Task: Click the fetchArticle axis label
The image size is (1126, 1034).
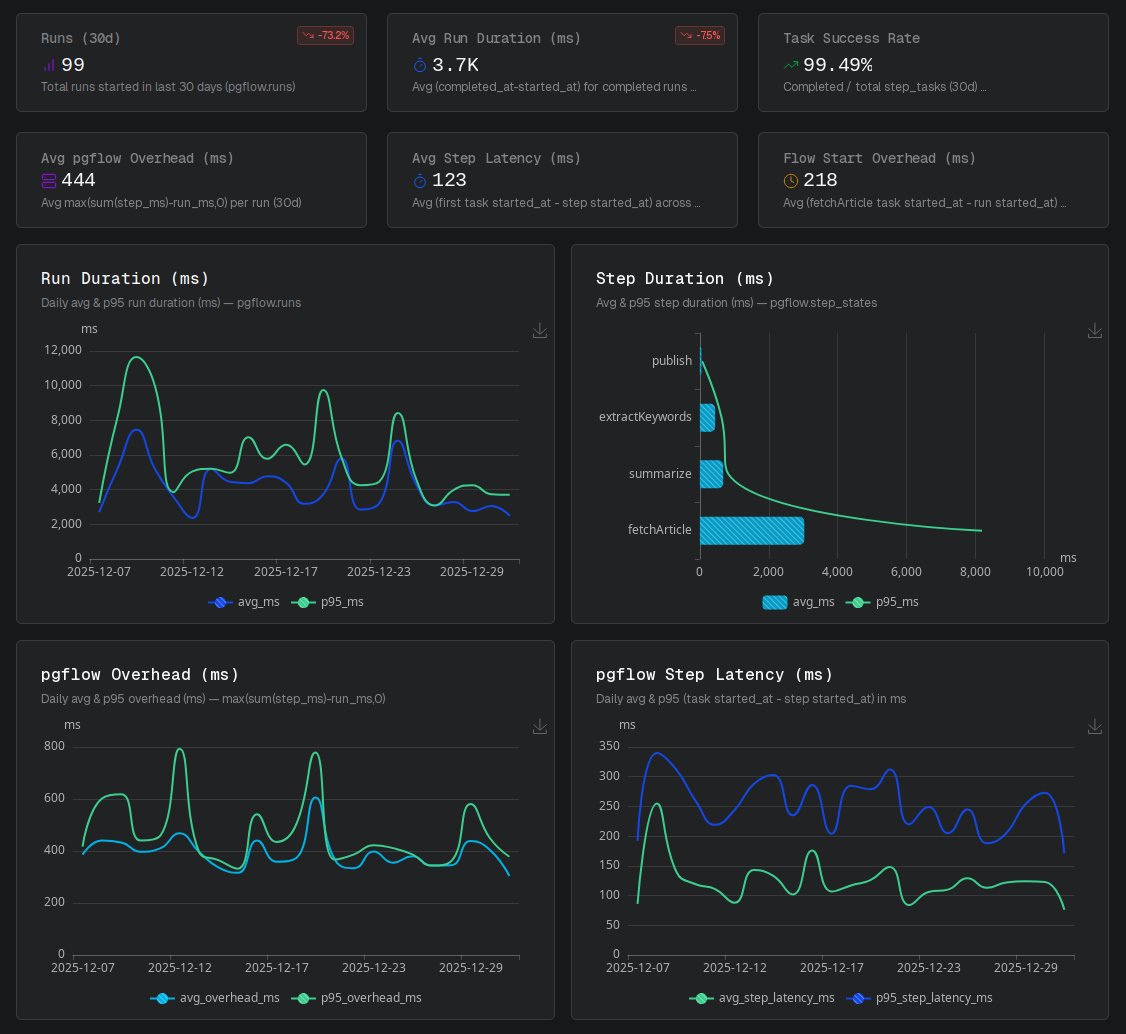Action: pyautogui.click(x=659, y=529)
